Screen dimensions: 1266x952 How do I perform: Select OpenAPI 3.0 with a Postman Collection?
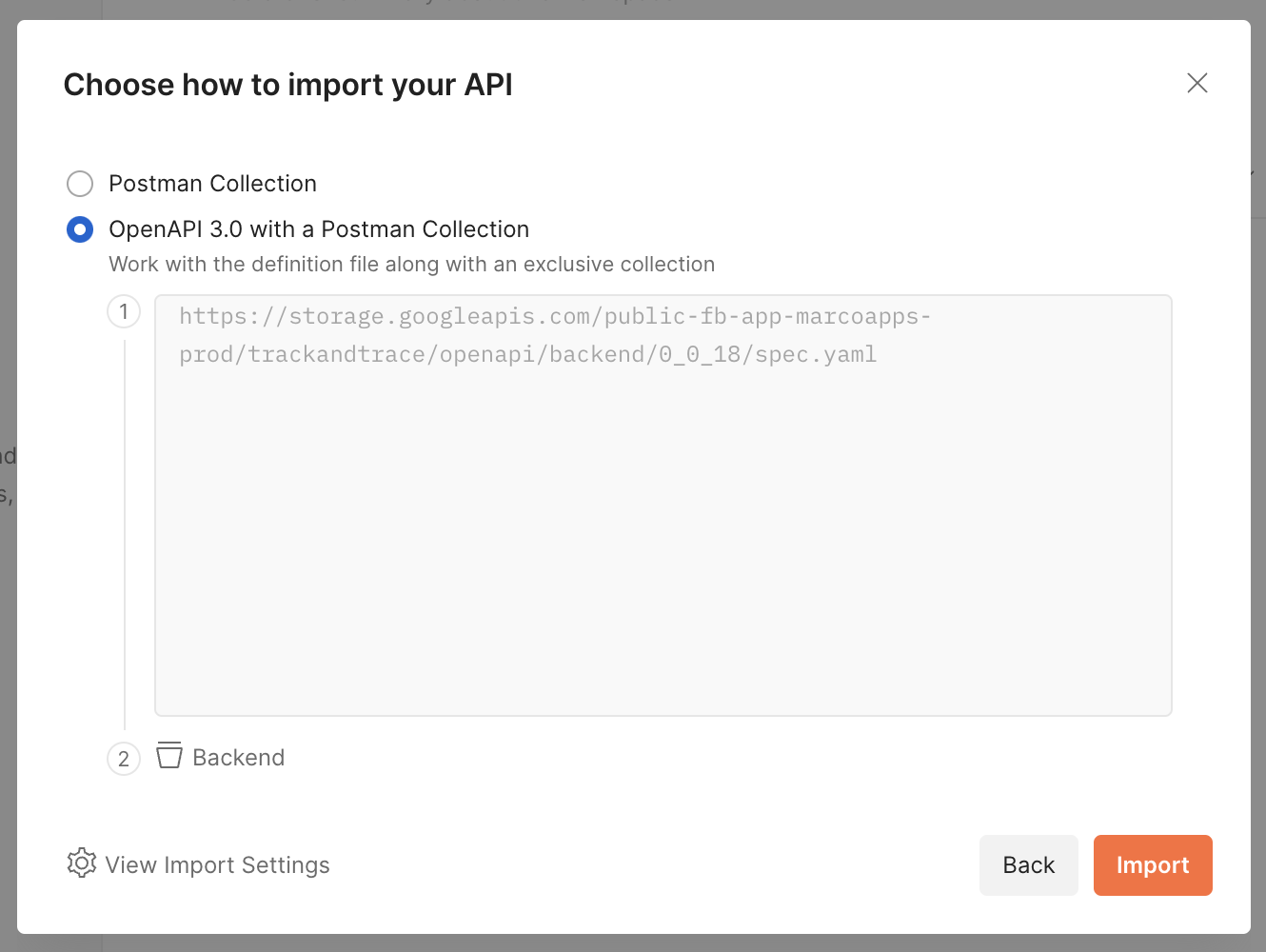click(80, 228)
